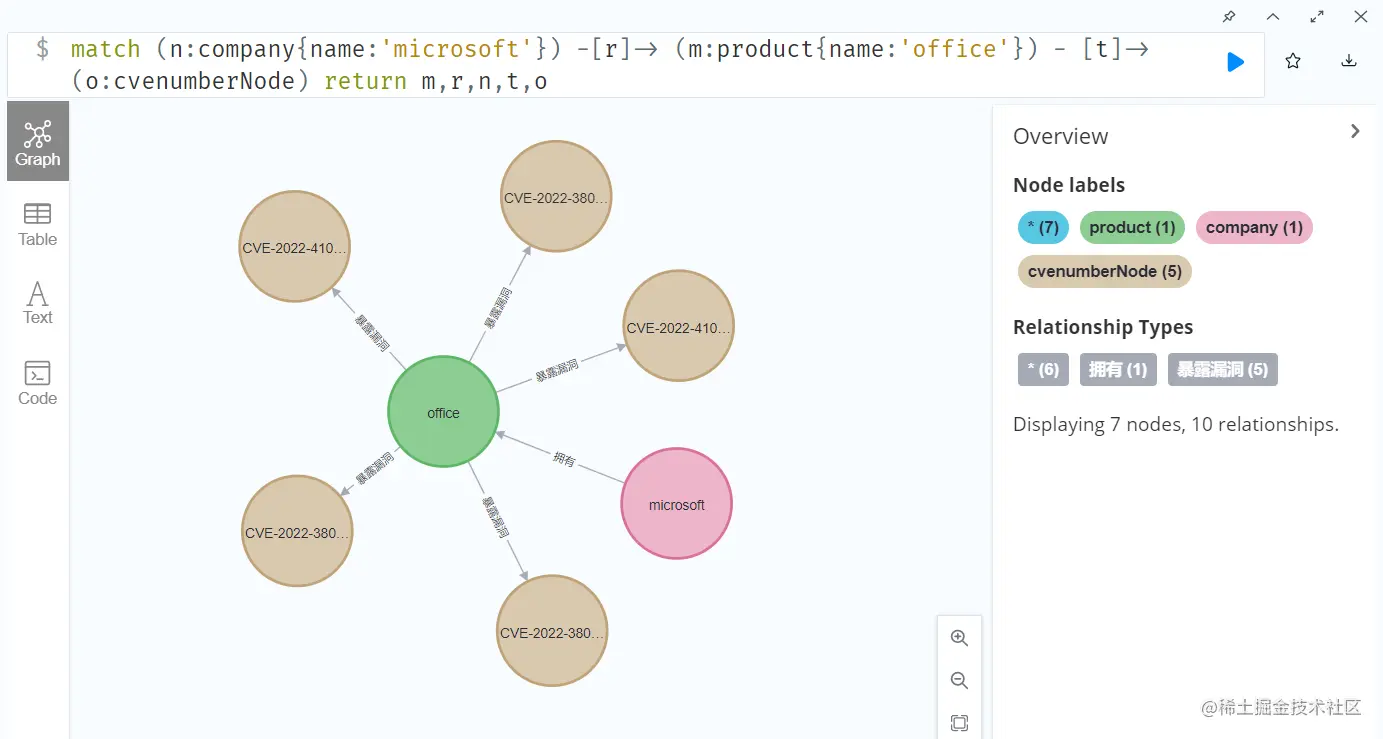
Task: Run the Cypher query with play button
Action: coord(1235,62)
